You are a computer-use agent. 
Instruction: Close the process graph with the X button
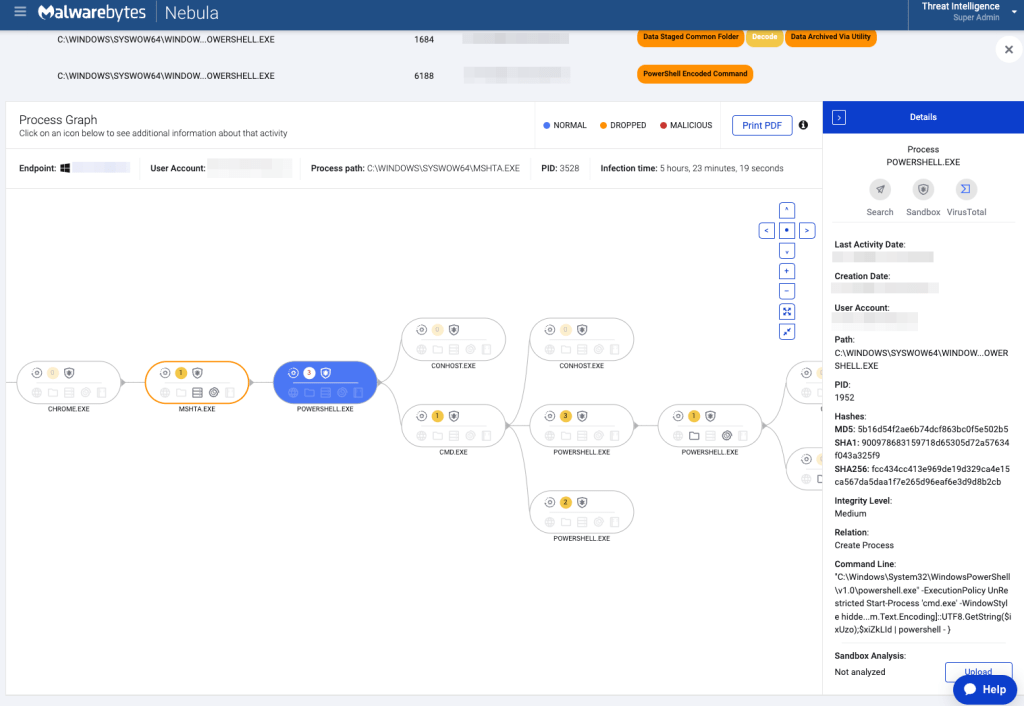[1008, 50]
